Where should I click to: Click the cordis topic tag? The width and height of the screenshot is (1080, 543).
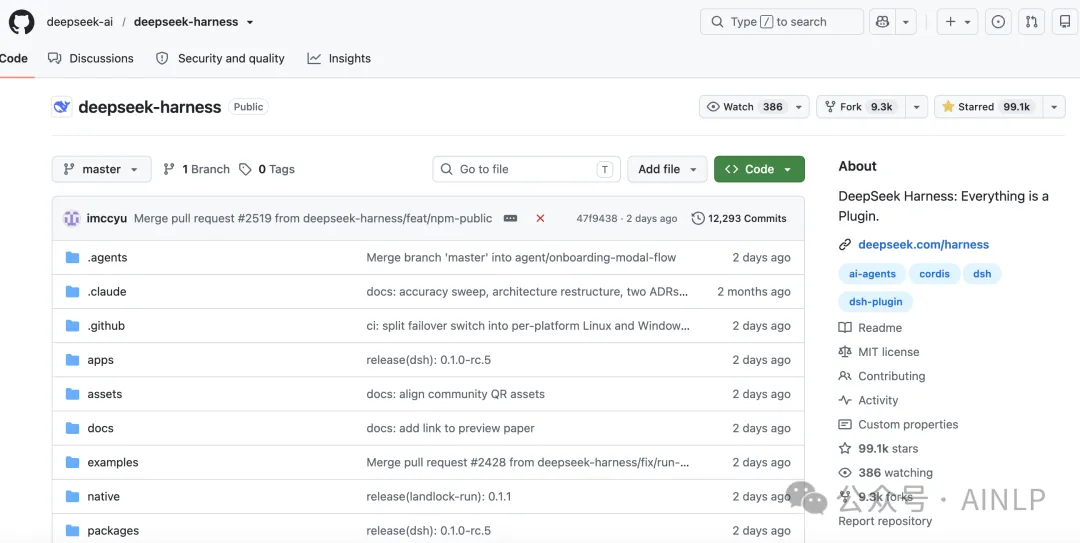tap(934, 274)
